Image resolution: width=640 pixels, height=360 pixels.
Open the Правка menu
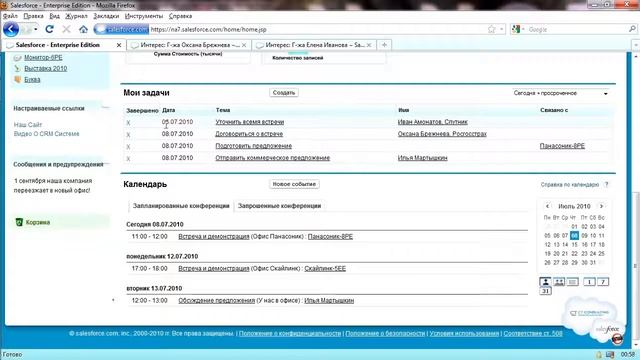[x=33, y=16]
